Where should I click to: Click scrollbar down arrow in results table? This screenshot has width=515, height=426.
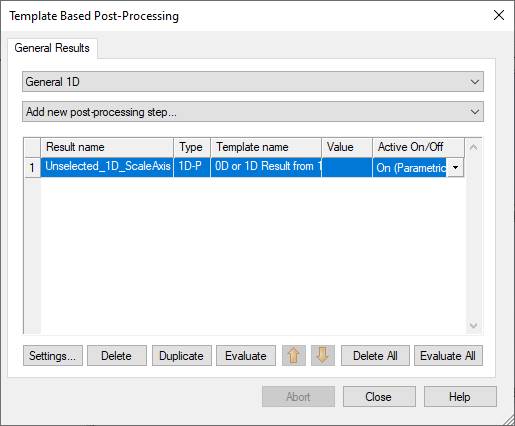(473, 325)
